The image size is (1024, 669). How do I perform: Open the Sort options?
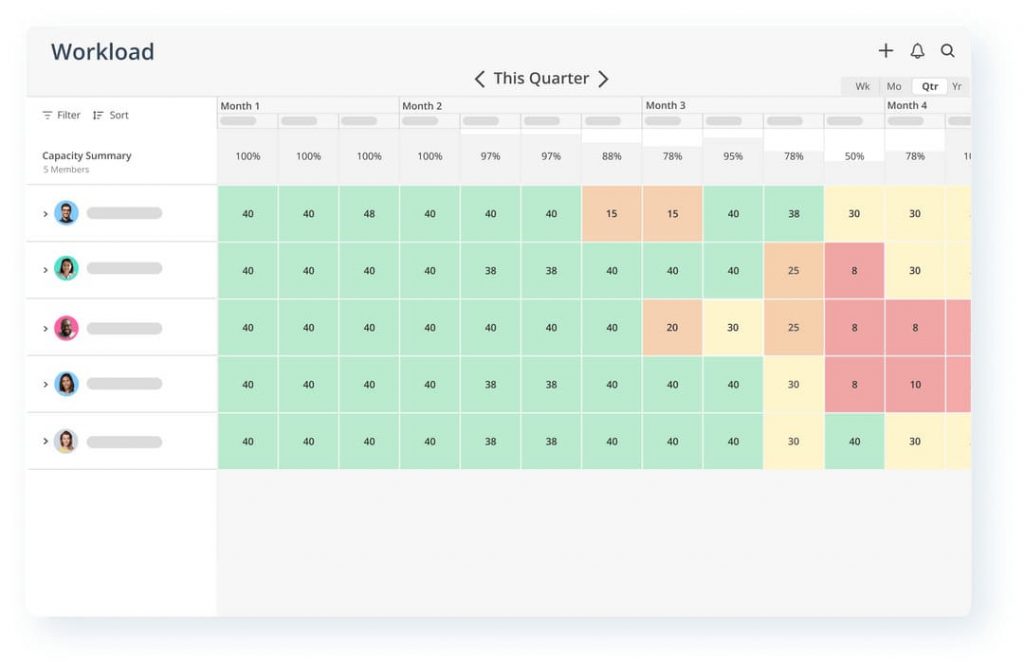110,115
